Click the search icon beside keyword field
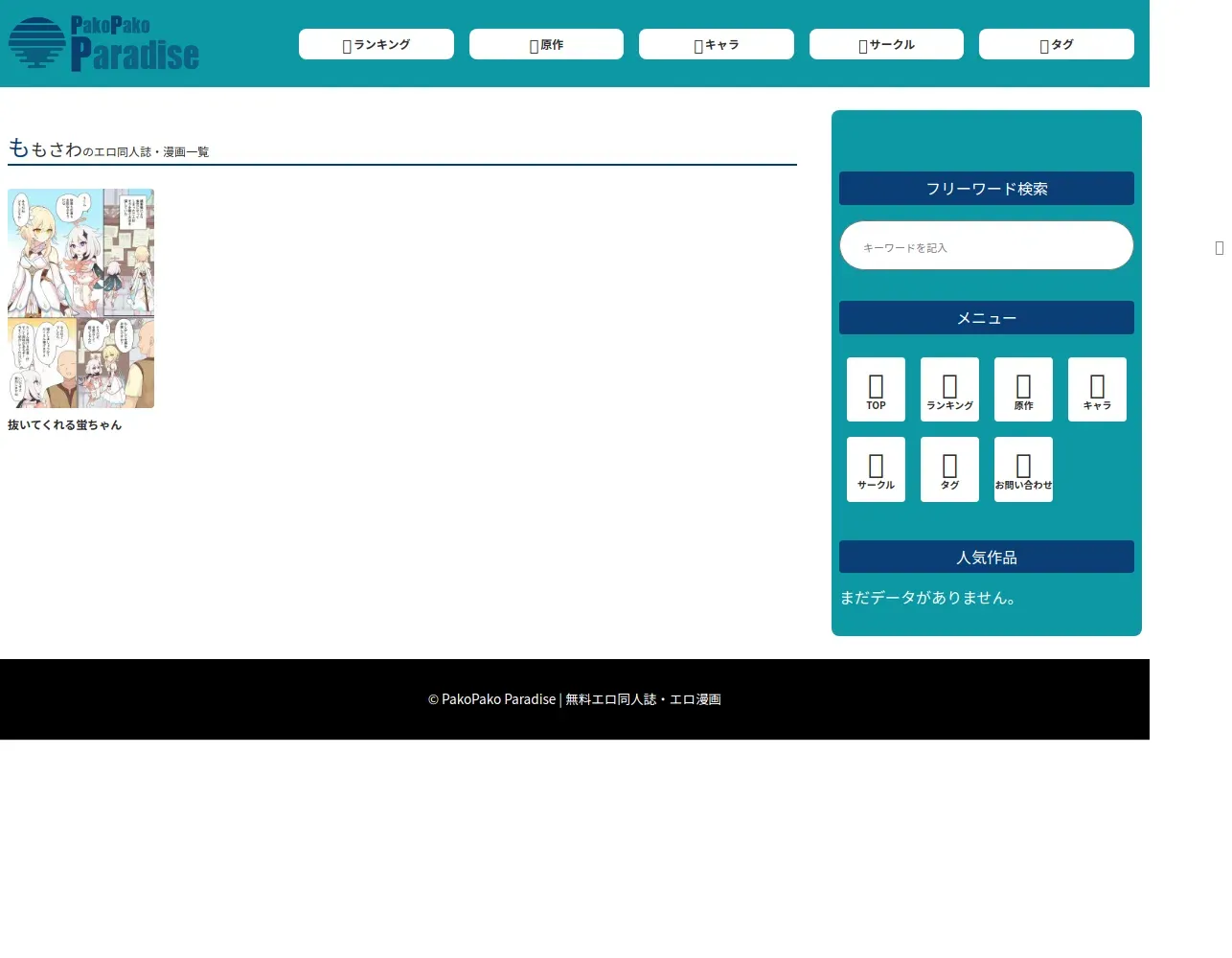Viewport: 1232px width, 958px height. (1220, 248)
